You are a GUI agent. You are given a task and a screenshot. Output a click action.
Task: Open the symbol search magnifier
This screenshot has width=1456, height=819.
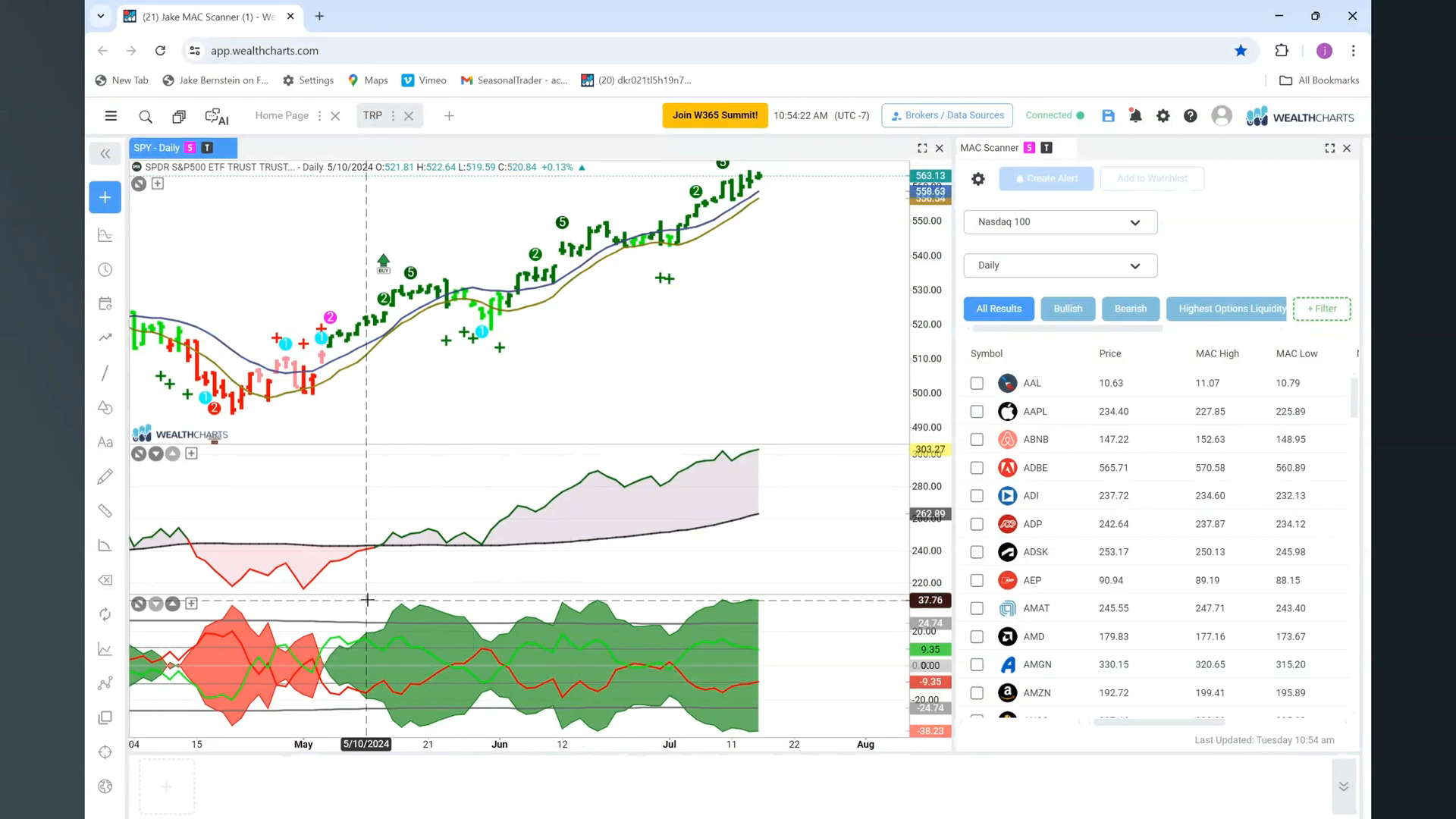(146, 116)
